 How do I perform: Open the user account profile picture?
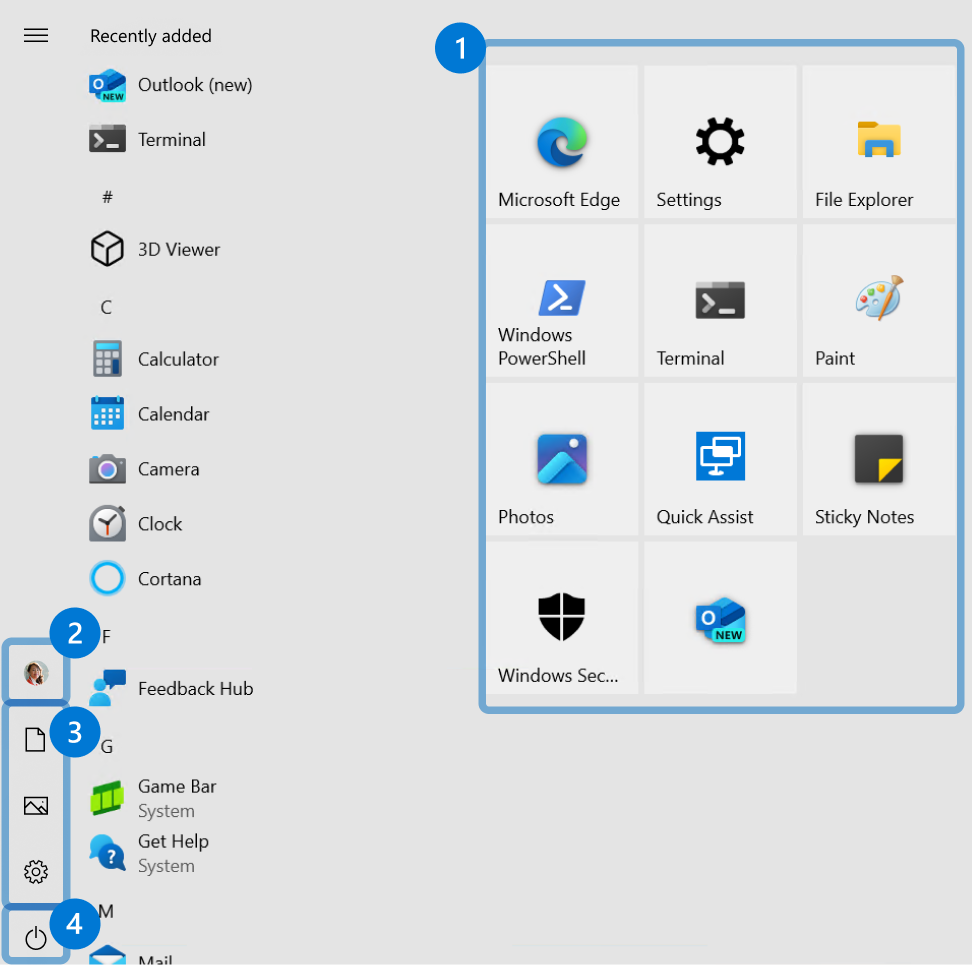(36, 673)
